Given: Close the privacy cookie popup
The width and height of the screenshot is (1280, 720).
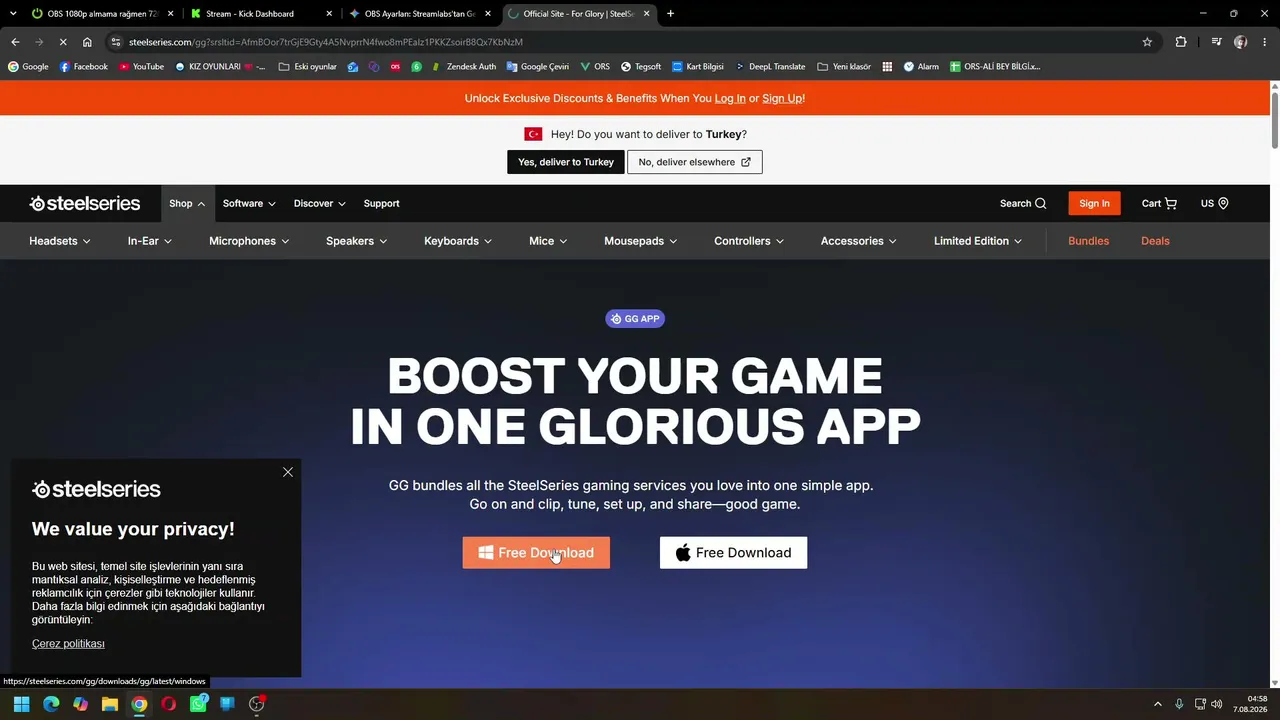Looking at the screenshot, I should click(x=288, y=472).
